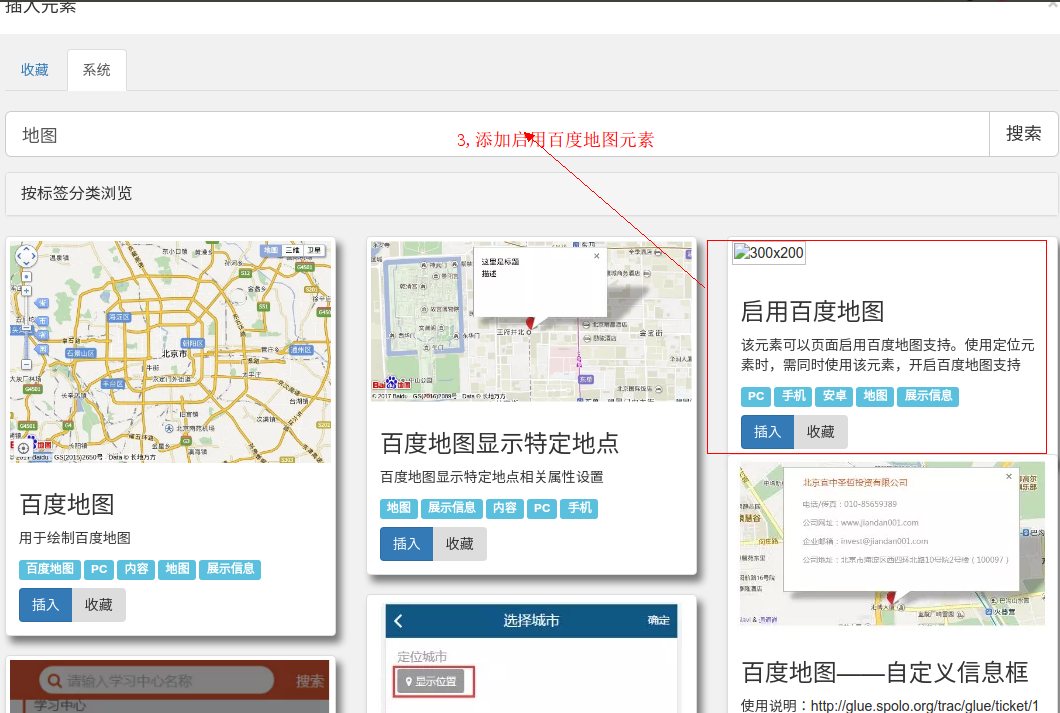Select the 百度地图显示特定地点相关属性设置 description
The width and height of the screenshot is (1060, 713).
pos(491,477)
